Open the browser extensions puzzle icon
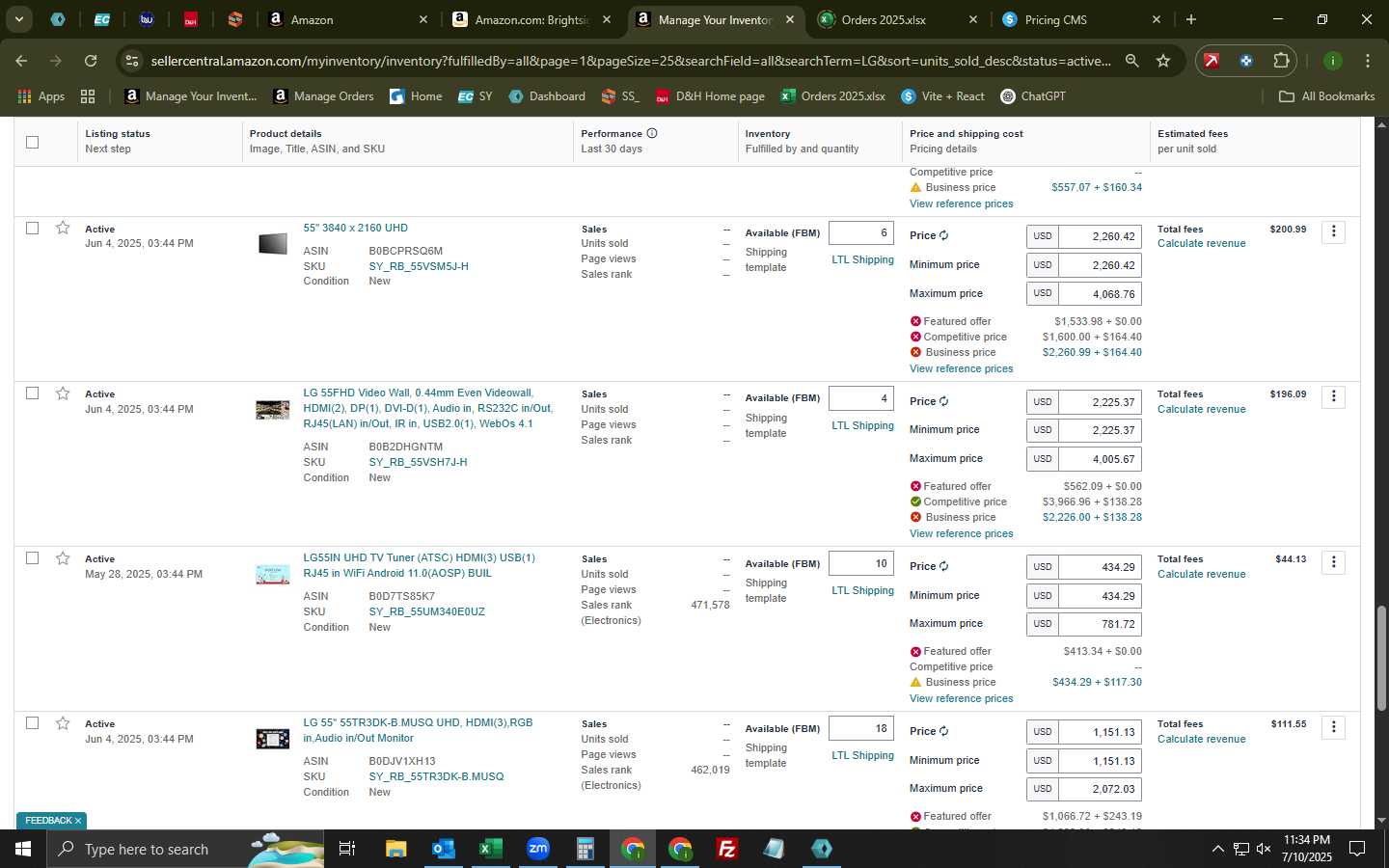Image resolution: width=1389 pixels, height=868 pixels. [x=1281, y=61]
